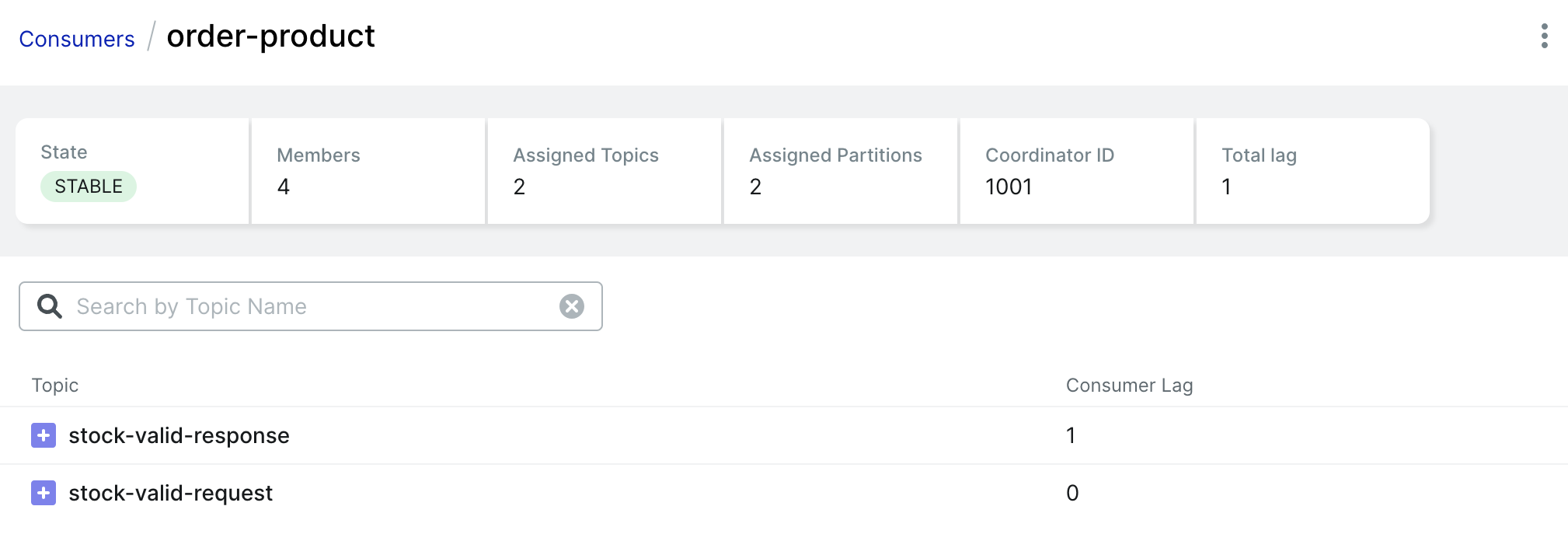Click the Consumer Lag column header

pos(1129,386)
